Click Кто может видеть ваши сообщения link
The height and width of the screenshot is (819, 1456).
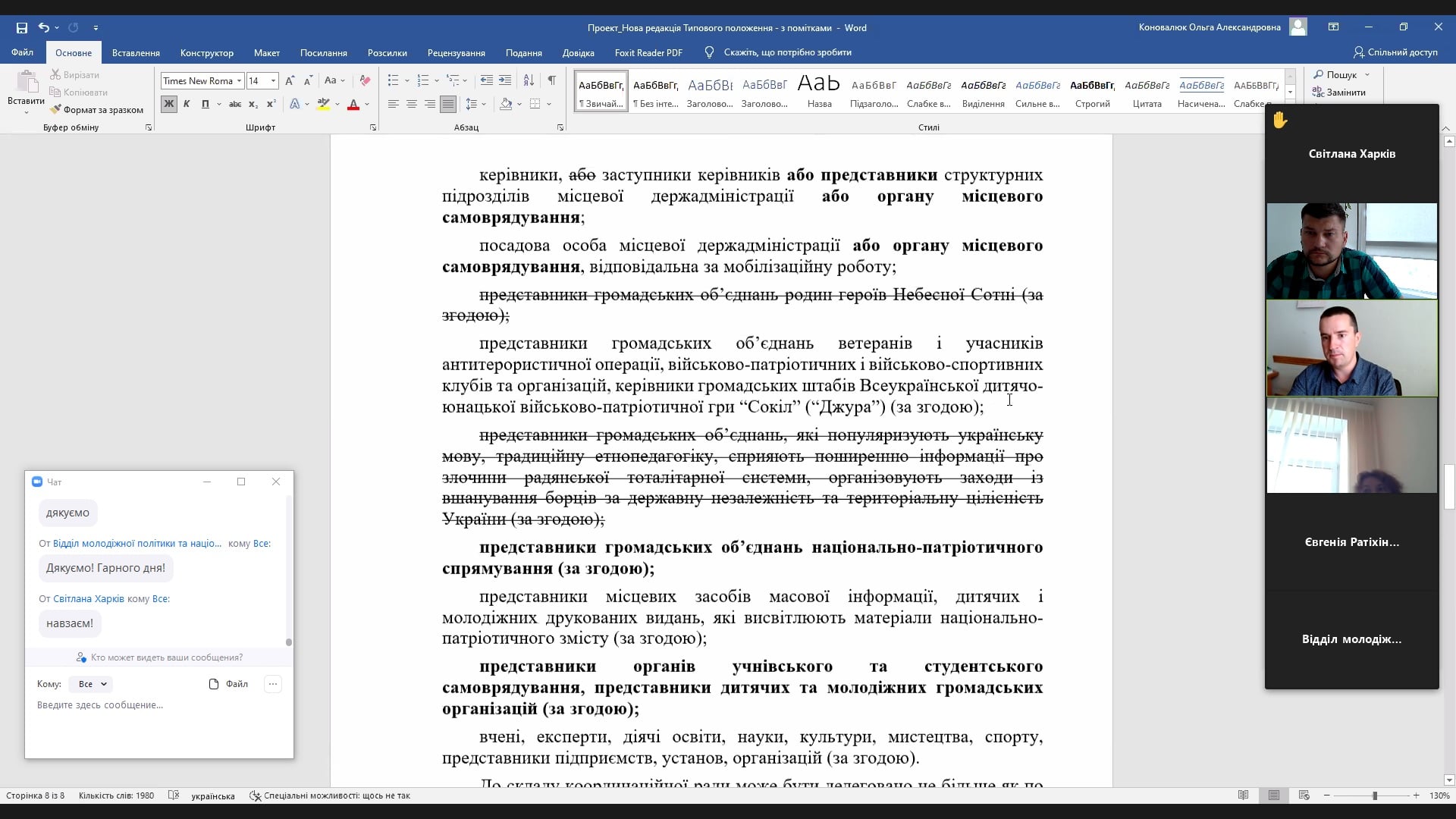point(160,657)
